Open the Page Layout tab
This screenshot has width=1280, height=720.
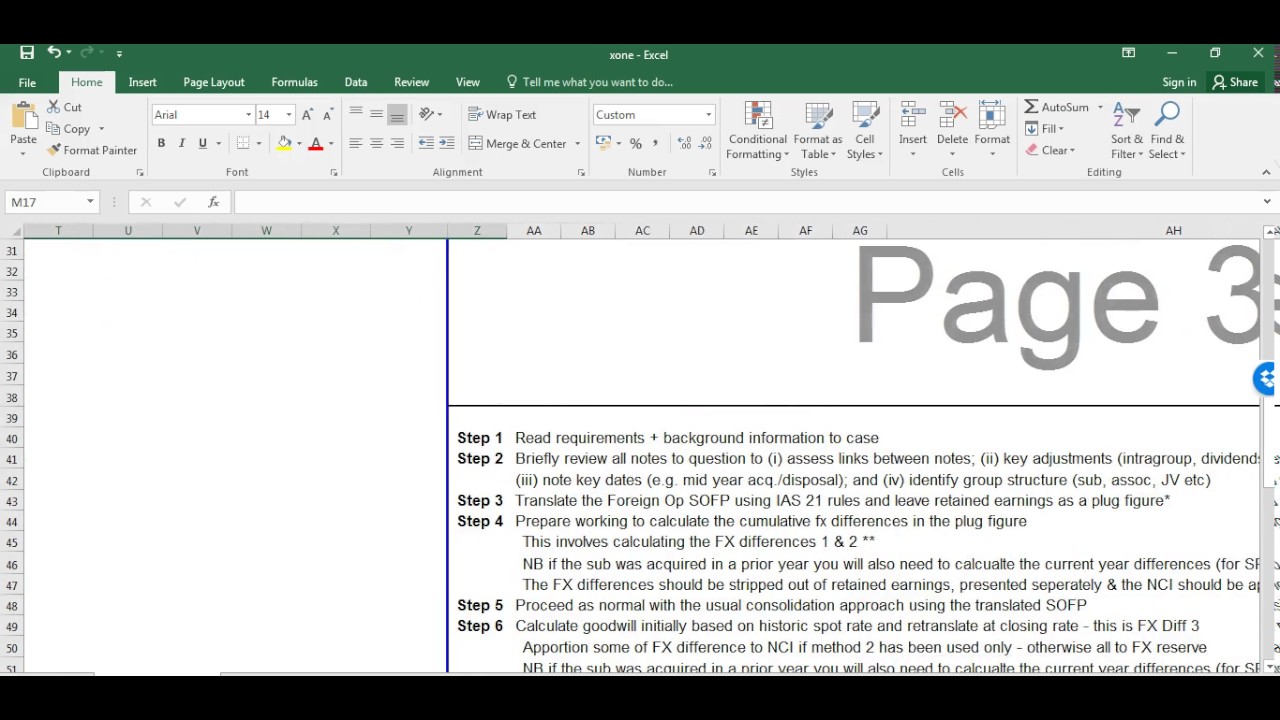coord(214,82)
